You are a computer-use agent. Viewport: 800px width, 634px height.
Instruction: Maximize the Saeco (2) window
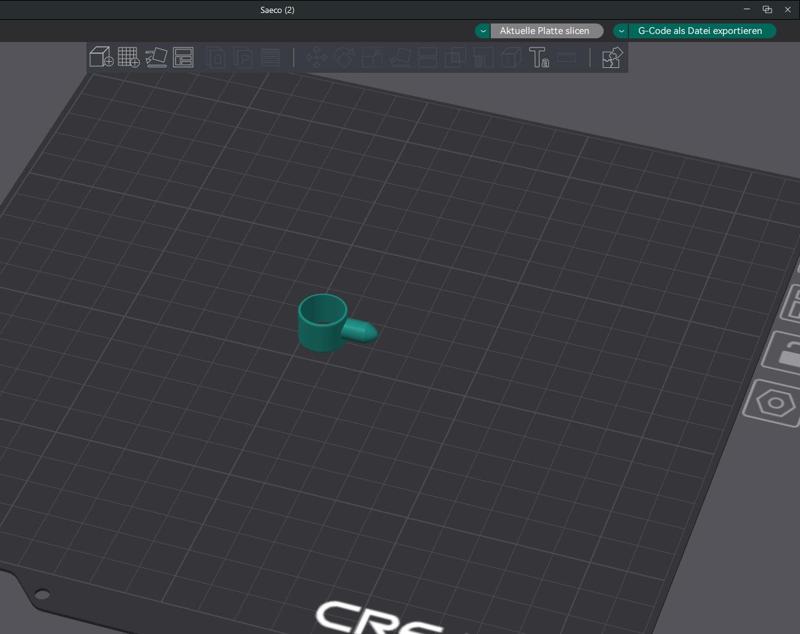(767, 9)
